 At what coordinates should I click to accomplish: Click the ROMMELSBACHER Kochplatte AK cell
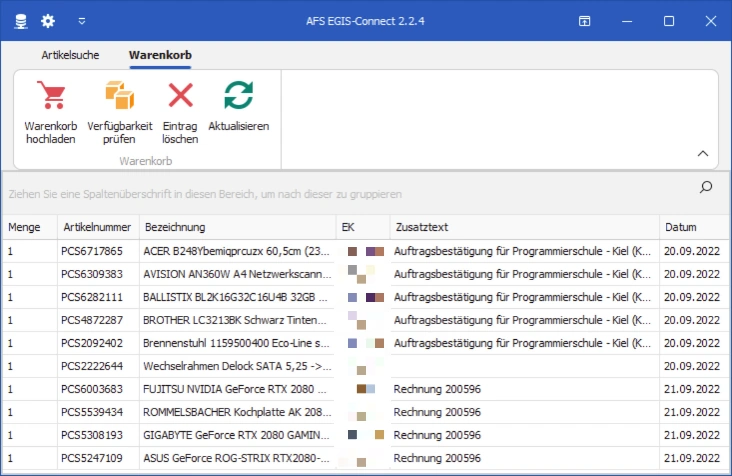pos(237,412)
